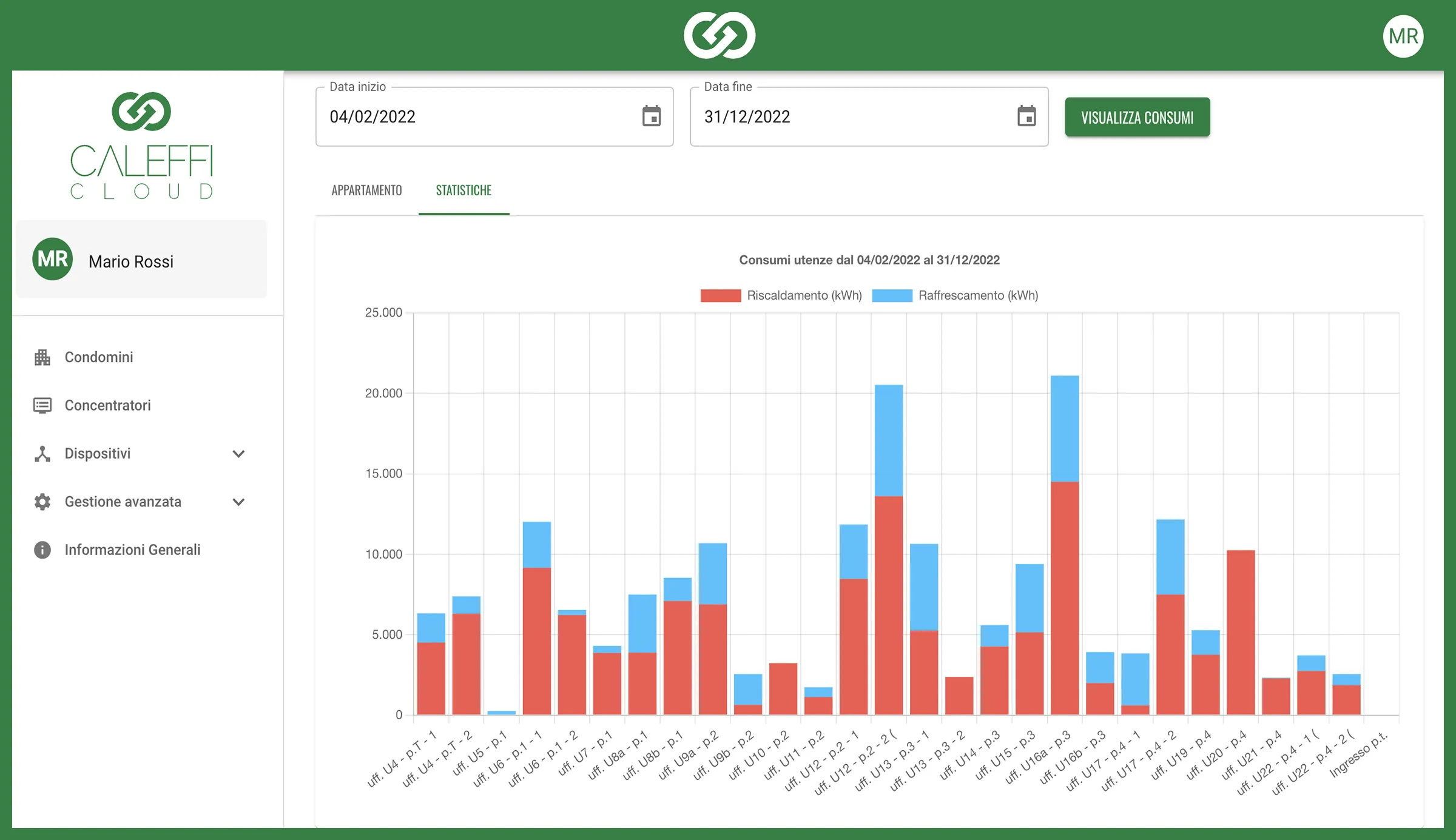Focus the Data fine date field
The image size is (1456, 840).
[x=869, y=116]
